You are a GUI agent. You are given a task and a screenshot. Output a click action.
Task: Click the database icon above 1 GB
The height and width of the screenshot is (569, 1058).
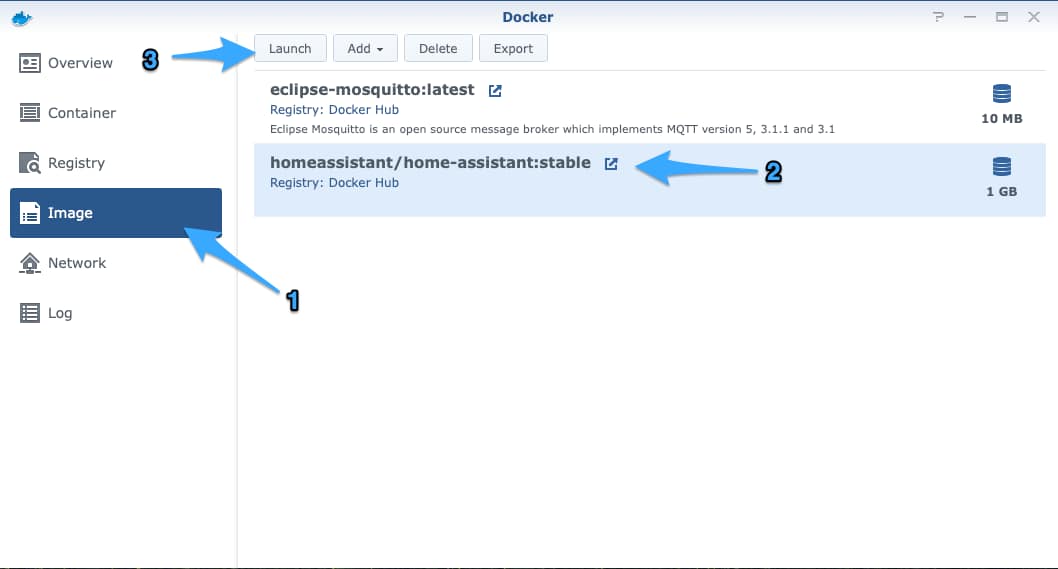(x=1001, y=167)
